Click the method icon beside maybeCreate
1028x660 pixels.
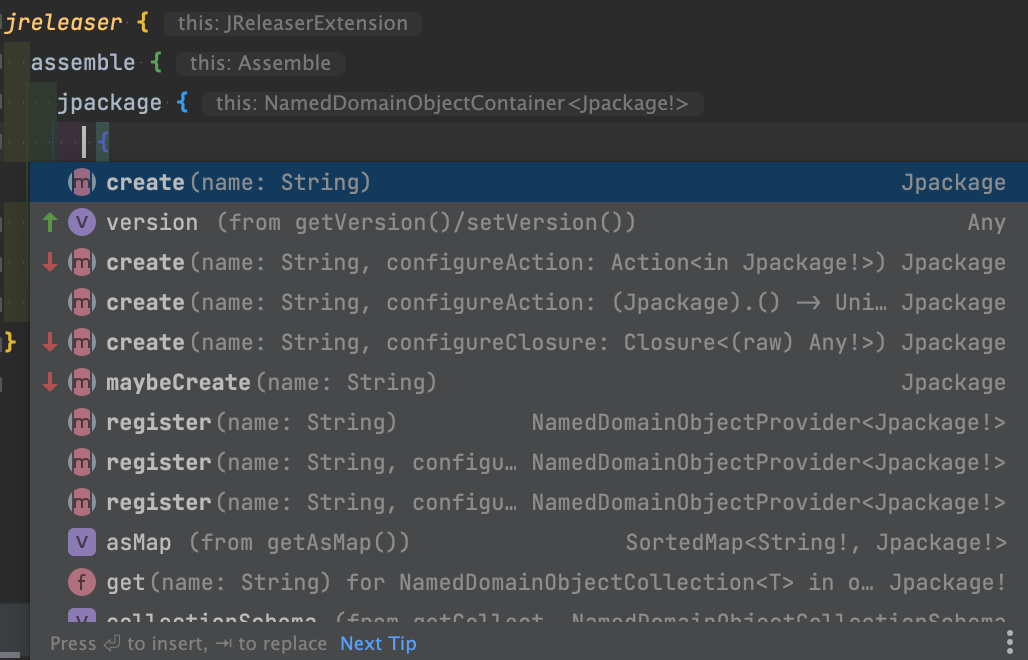click(82, 382)
